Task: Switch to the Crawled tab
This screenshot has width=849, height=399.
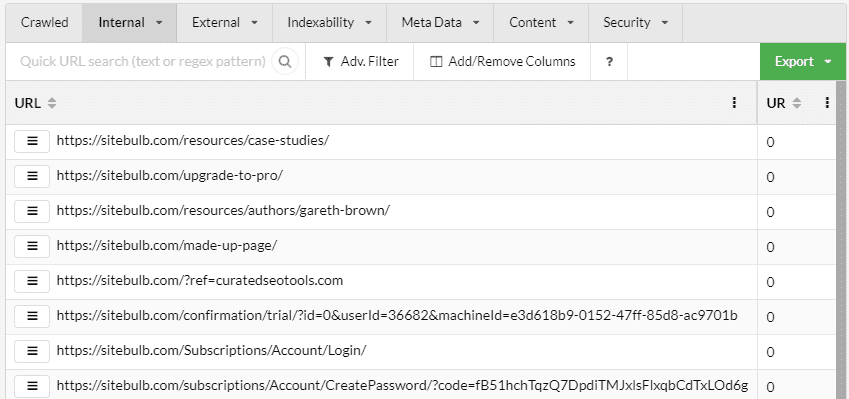Action: coord(44,23)
